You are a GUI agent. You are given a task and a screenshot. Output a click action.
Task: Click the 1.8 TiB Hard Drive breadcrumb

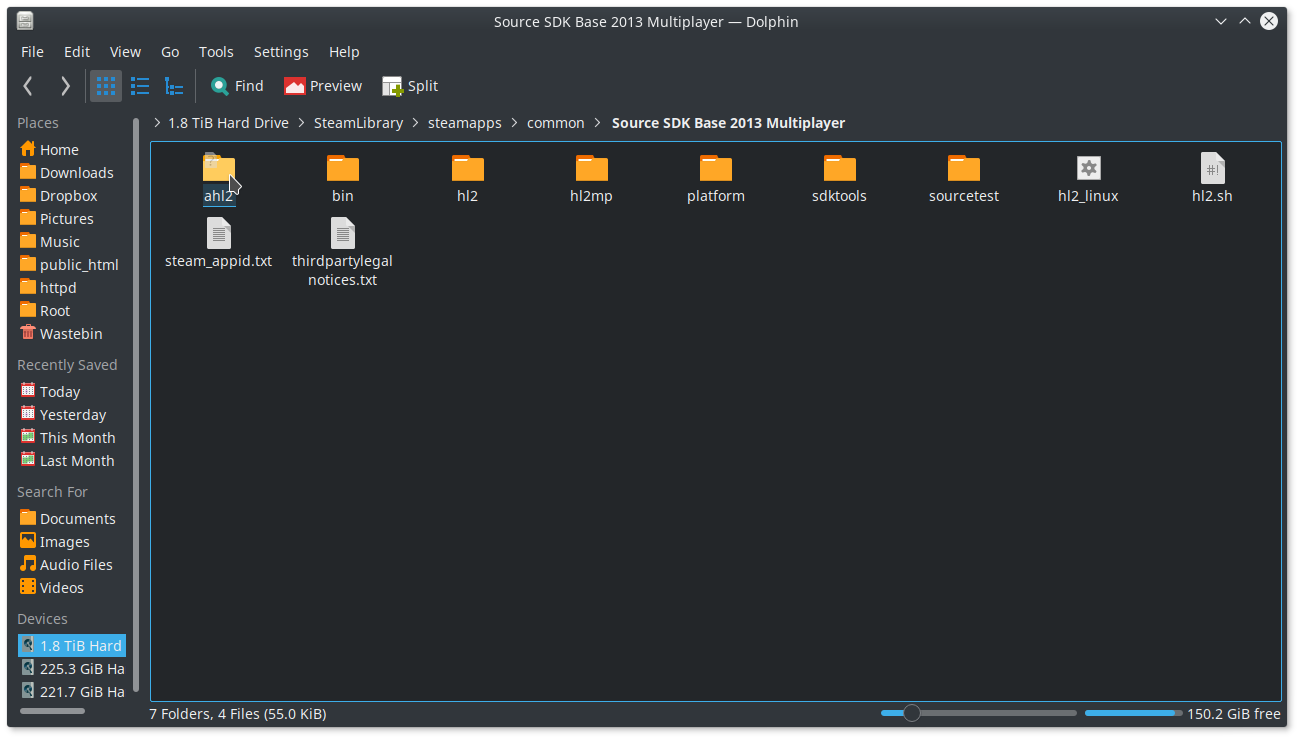(228, 123)
